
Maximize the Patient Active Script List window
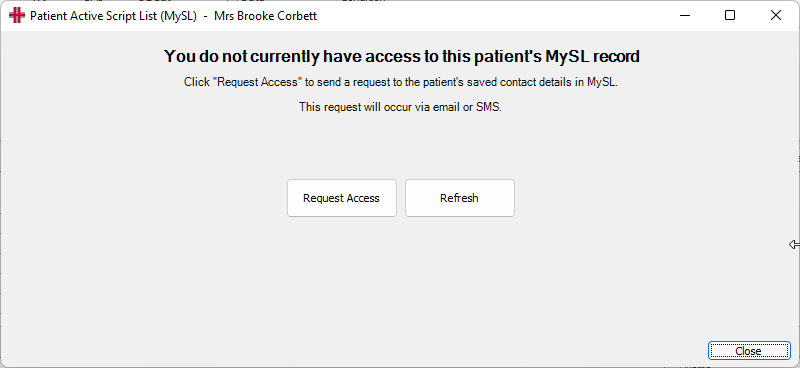730,16
